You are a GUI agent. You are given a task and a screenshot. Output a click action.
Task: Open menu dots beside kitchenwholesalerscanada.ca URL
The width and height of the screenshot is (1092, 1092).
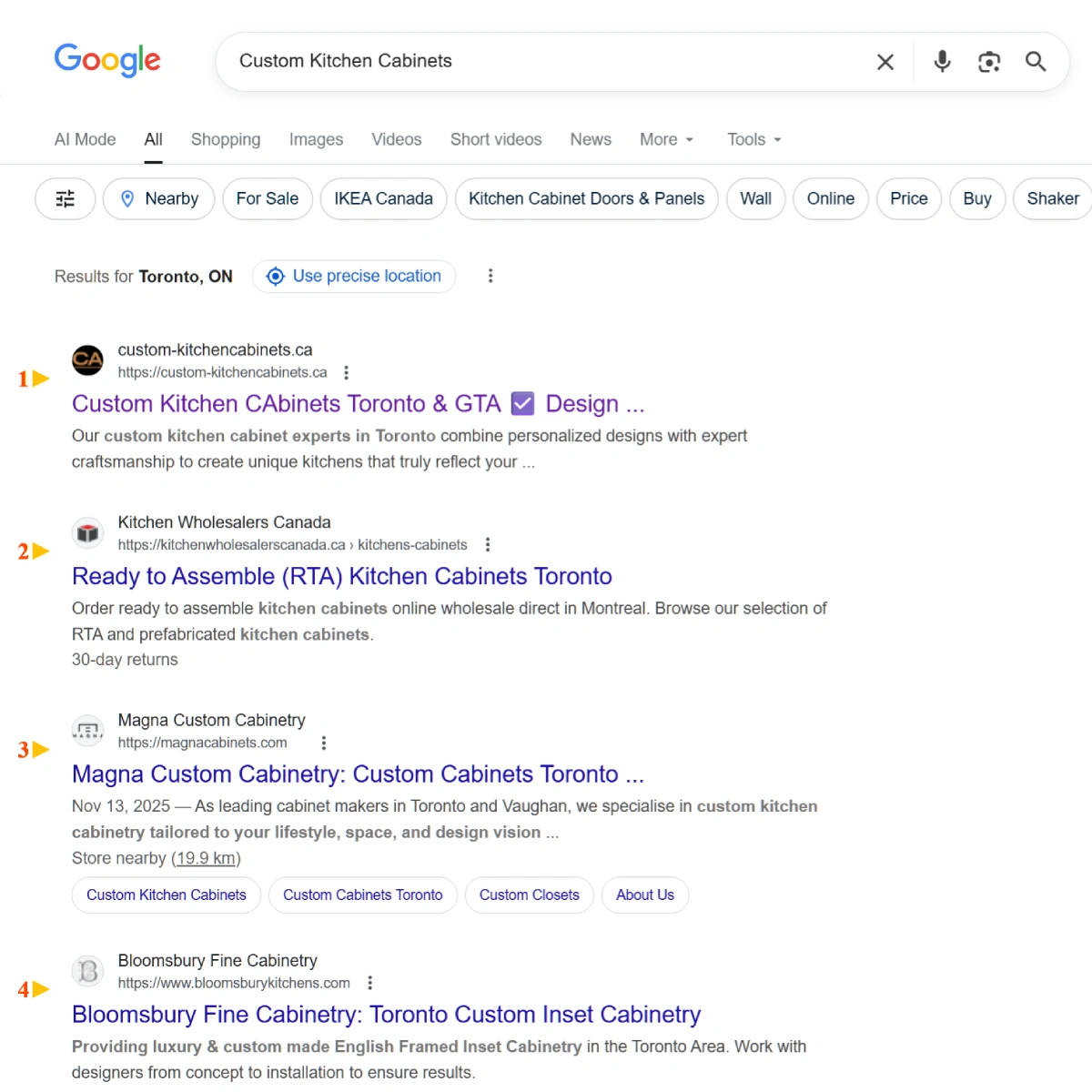point(488,545)
